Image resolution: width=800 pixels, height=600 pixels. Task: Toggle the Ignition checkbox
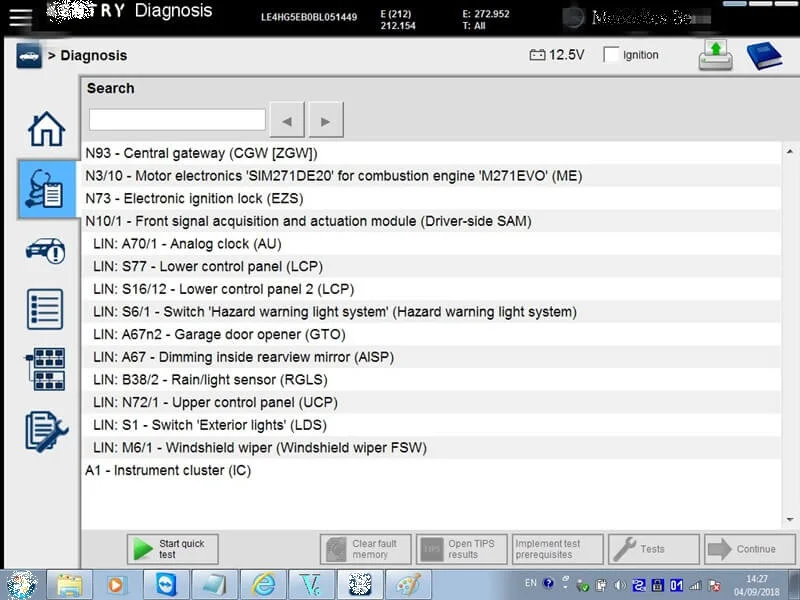[x=611, y=55]
